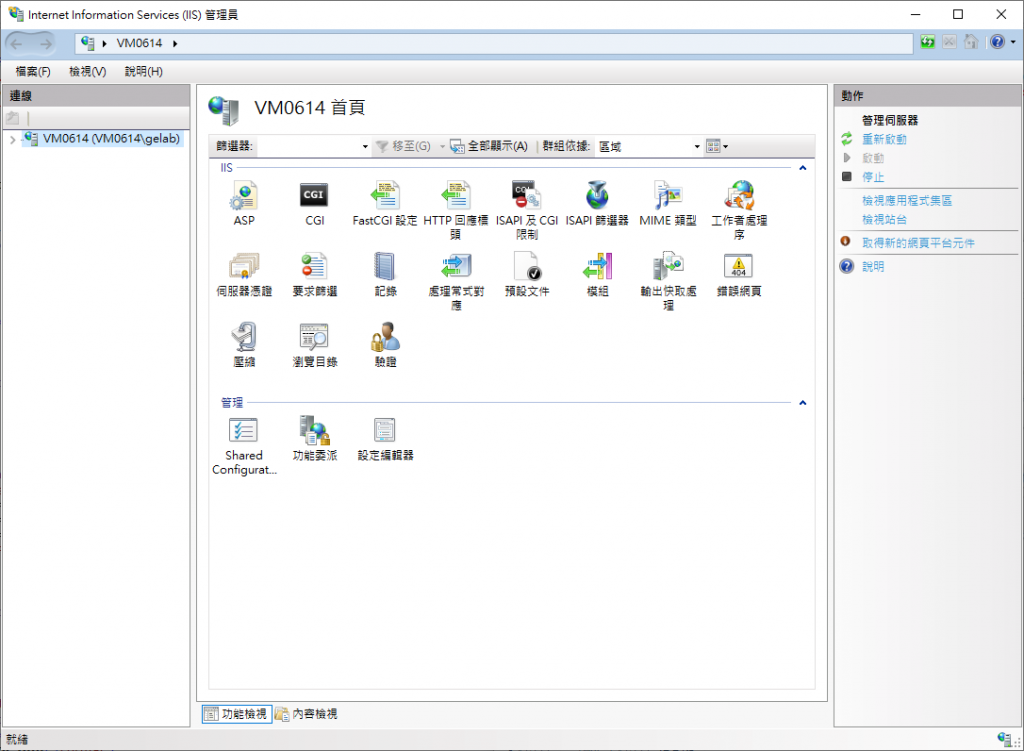Expand the VM0614 server tree node
The width and height of the screenshot is (1024, 751).
tap(12, 139)
